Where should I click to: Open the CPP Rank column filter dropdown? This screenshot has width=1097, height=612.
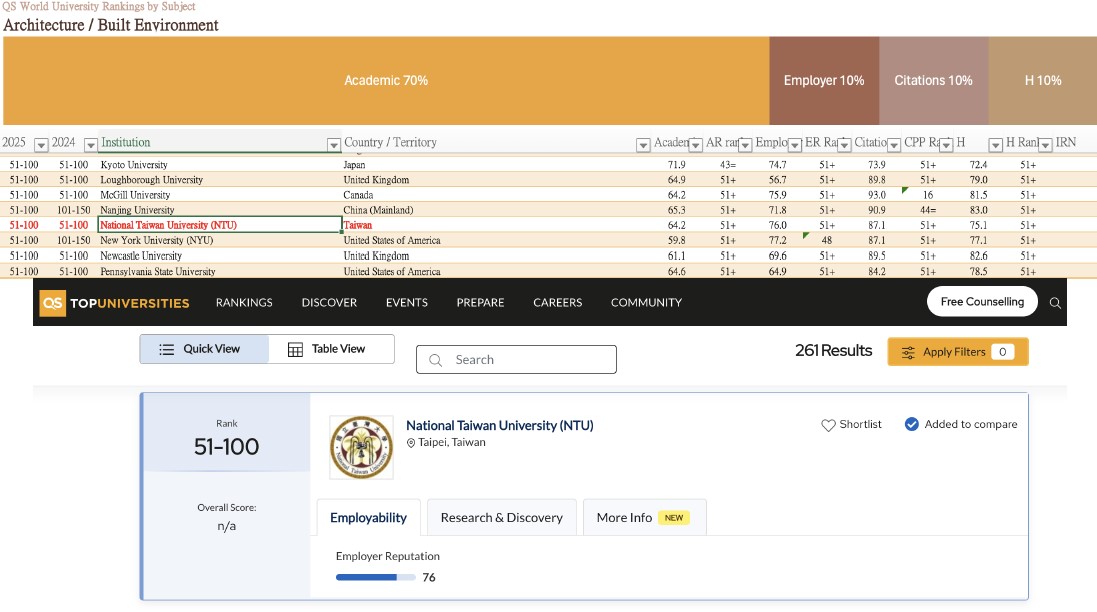click(x=946, y=145)
